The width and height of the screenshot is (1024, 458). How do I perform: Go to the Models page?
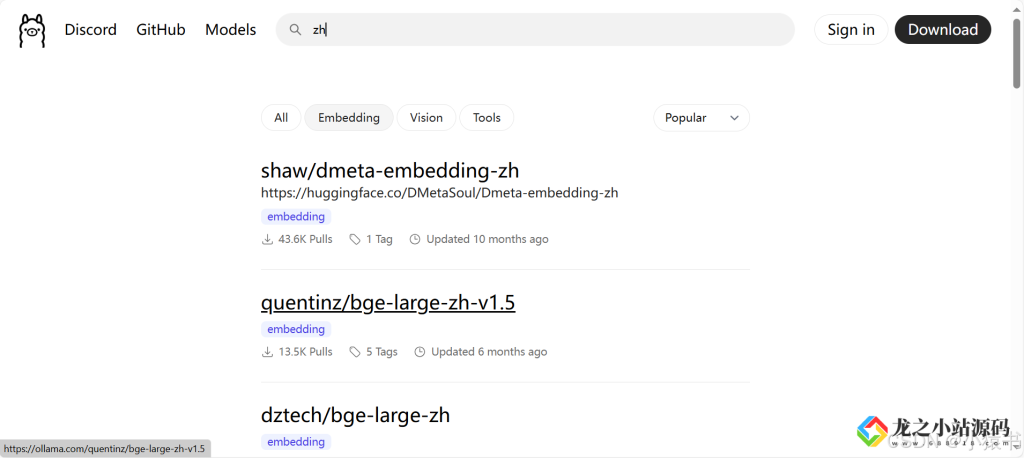tap(231, 29)
